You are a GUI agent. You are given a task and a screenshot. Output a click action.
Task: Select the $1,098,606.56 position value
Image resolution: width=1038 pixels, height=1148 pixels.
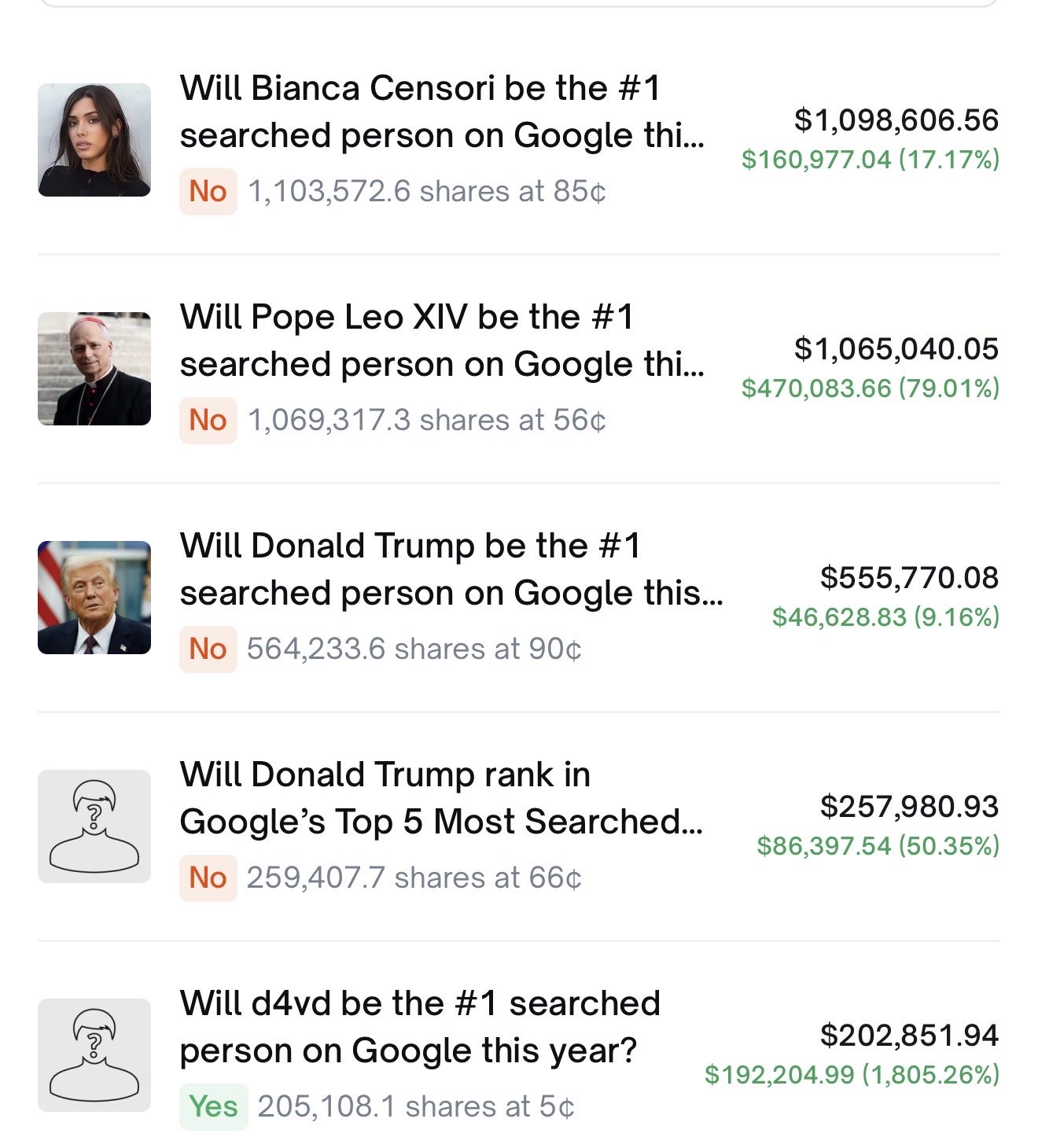pos(896,120)
